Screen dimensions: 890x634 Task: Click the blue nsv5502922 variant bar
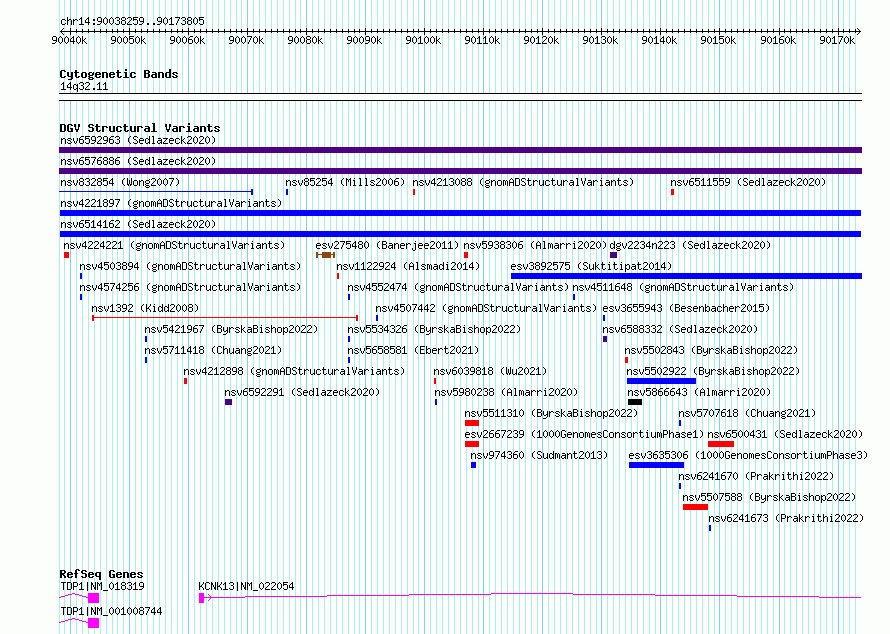click(x=661, y=381)
